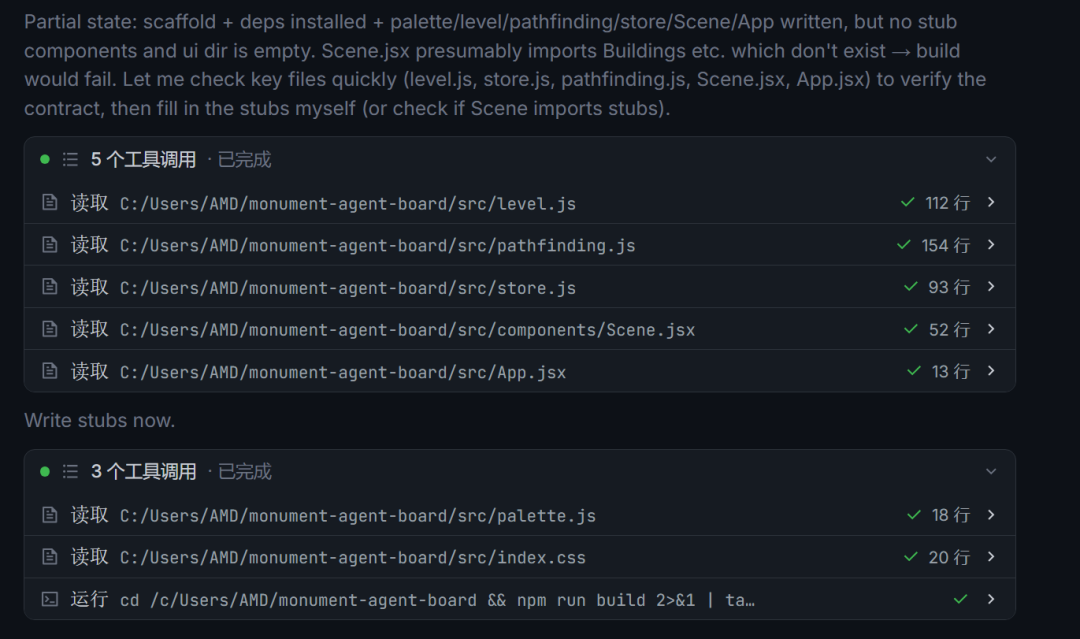The height and width of the screenshot is (639, 1080).
Task: Click file icon beside store.js entry
Action: point(50,287)
